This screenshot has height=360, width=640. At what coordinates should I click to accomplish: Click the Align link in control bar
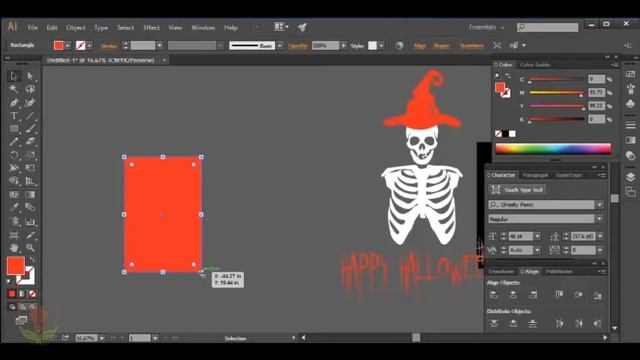(x=420, y=46)
